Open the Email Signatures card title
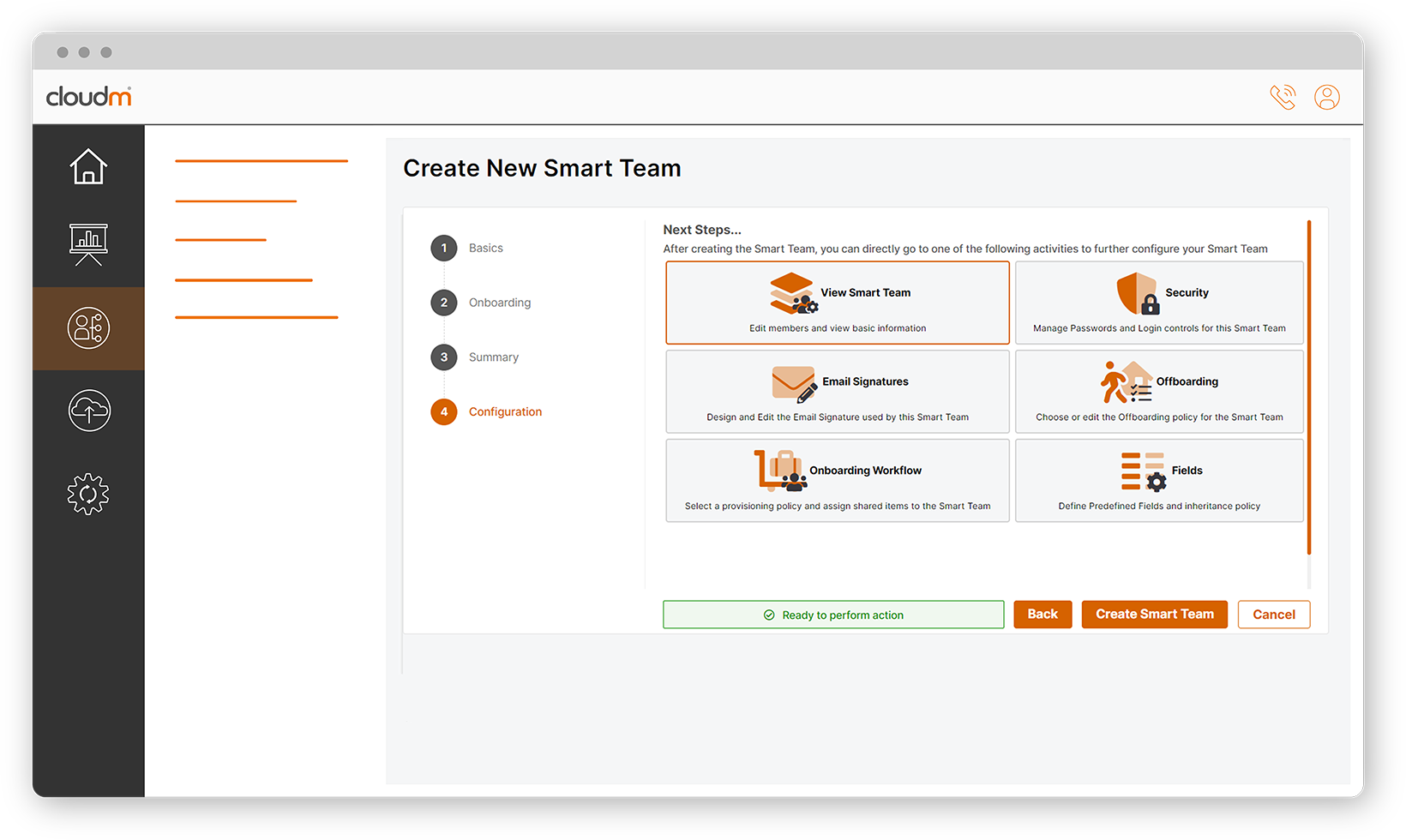Screen dimensions: 1406x840 click(x=865, y=382)
